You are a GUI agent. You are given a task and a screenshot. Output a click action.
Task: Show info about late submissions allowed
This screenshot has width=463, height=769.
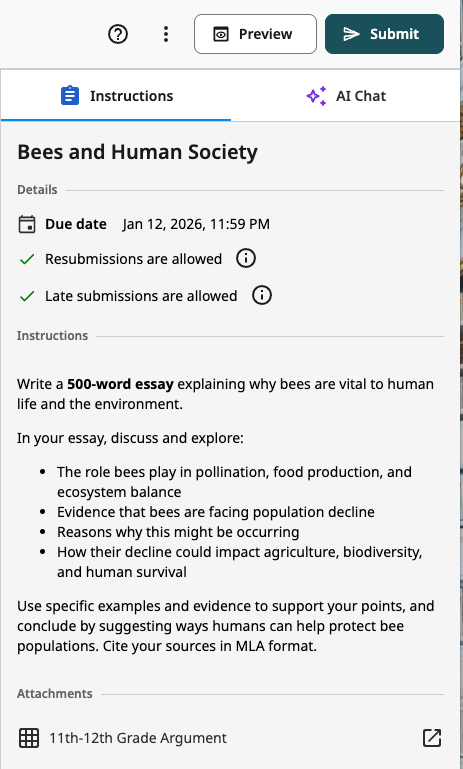261,295
